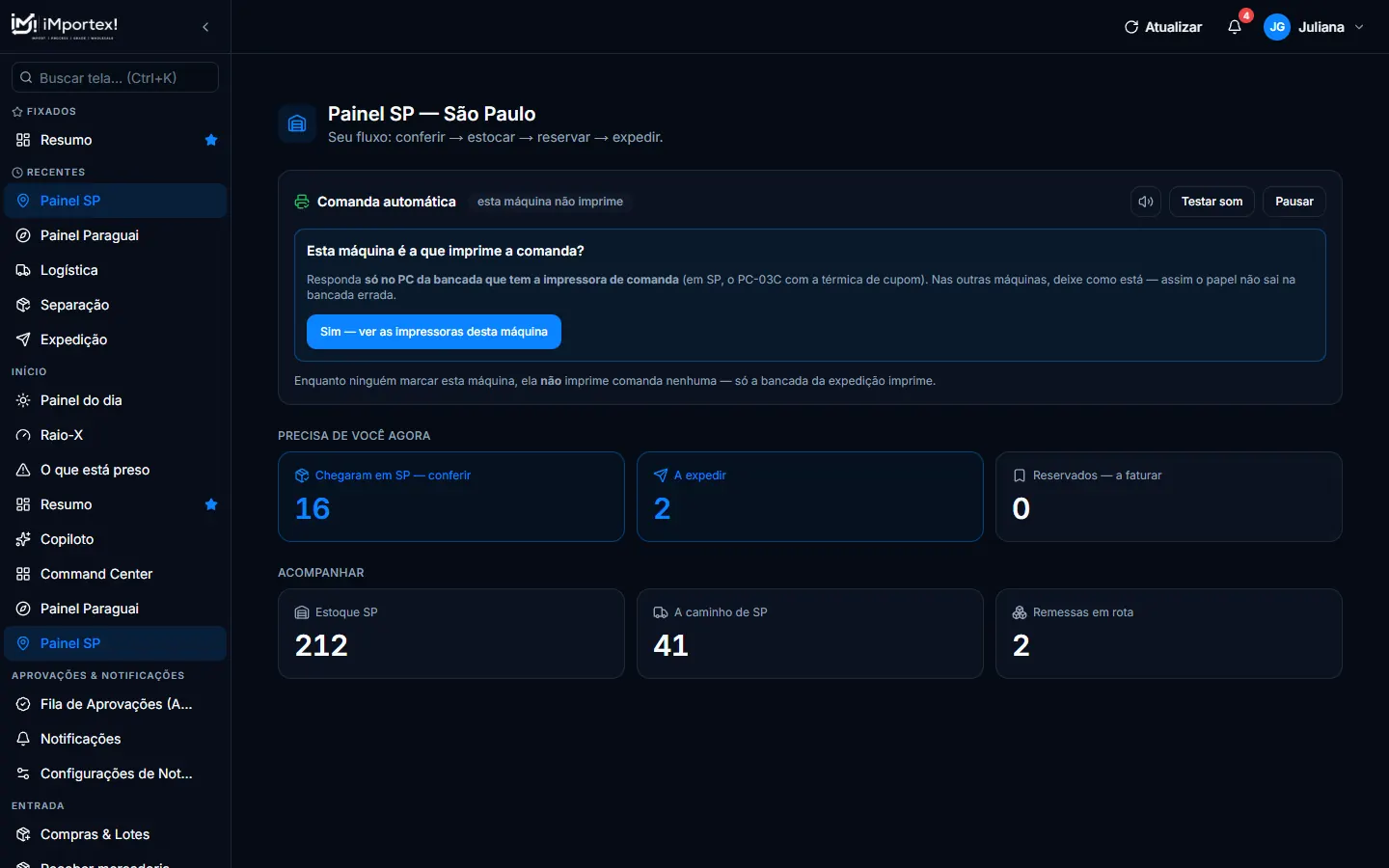Image resolution: width=1389 pixels, height=868 pixels.
Task: Select Raio-X gauge icon in sidebar
Action: pos(23,435)
